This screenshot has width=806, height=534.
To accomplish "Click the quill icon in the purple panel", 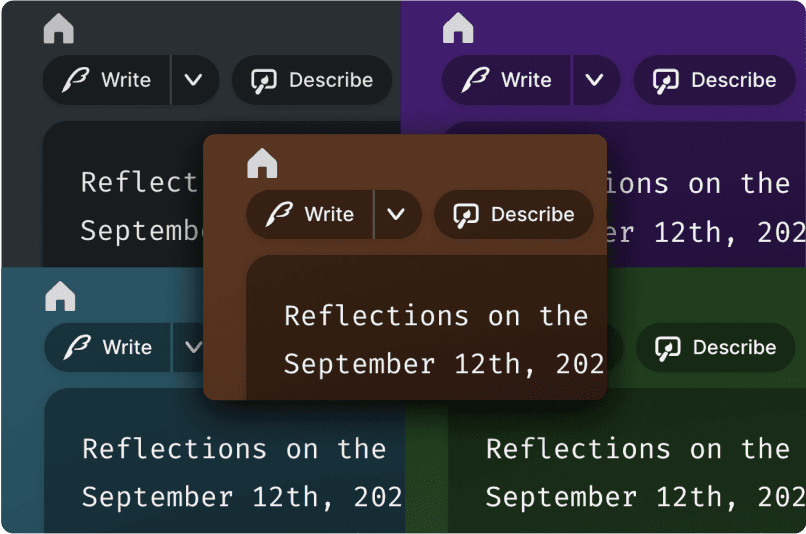I will pos(476,80).
